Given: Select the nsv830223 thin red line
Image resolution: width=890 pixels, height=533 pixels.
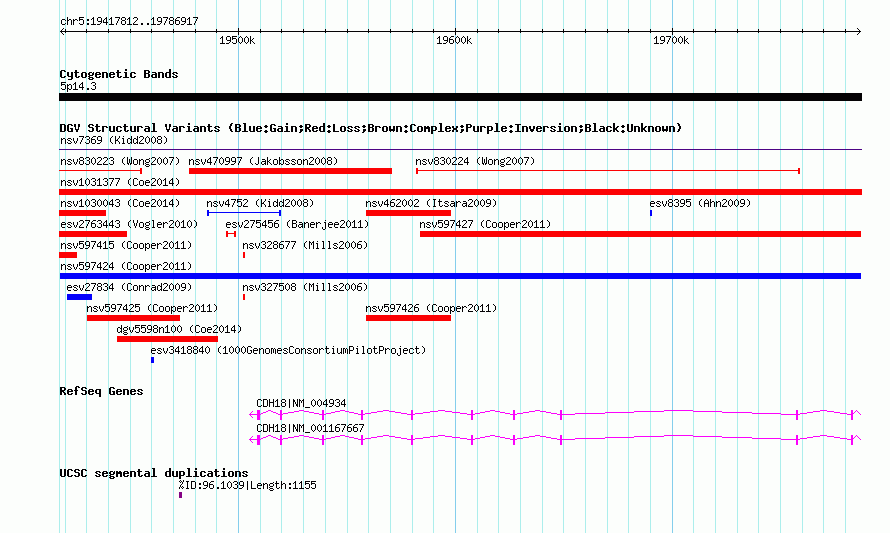Looking at the screenshot, I should (x=100, y=171).
